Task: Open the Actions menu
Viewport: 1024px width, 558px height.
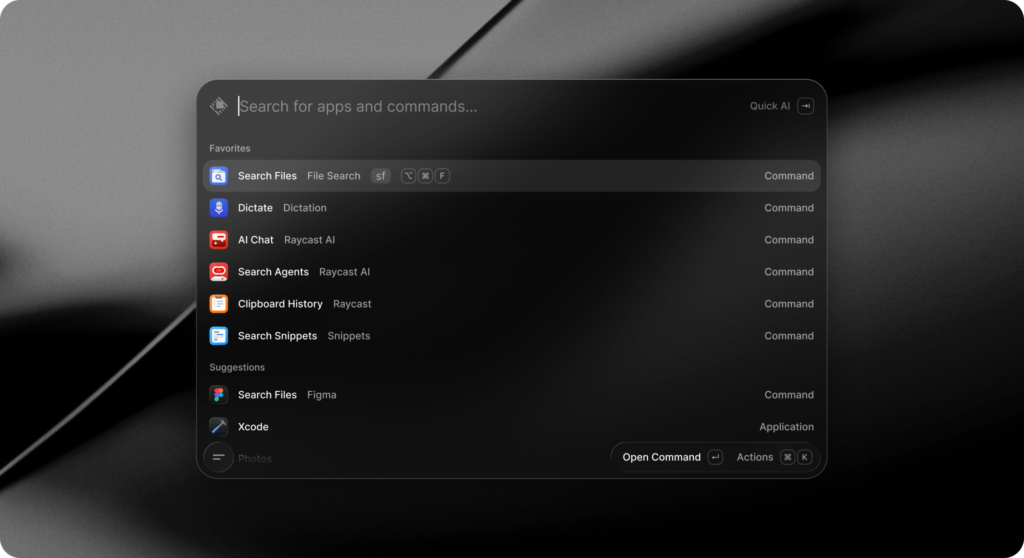Action: click(x=754, y=457)
